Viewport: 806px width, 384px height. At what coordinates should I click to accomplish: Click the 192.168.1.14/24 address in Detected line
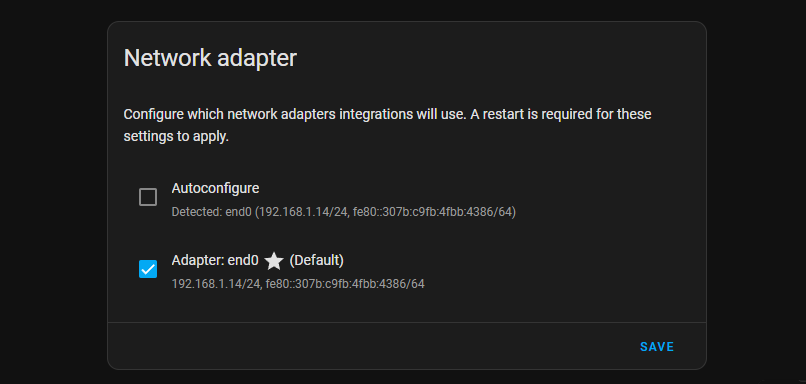coord(304,212)
